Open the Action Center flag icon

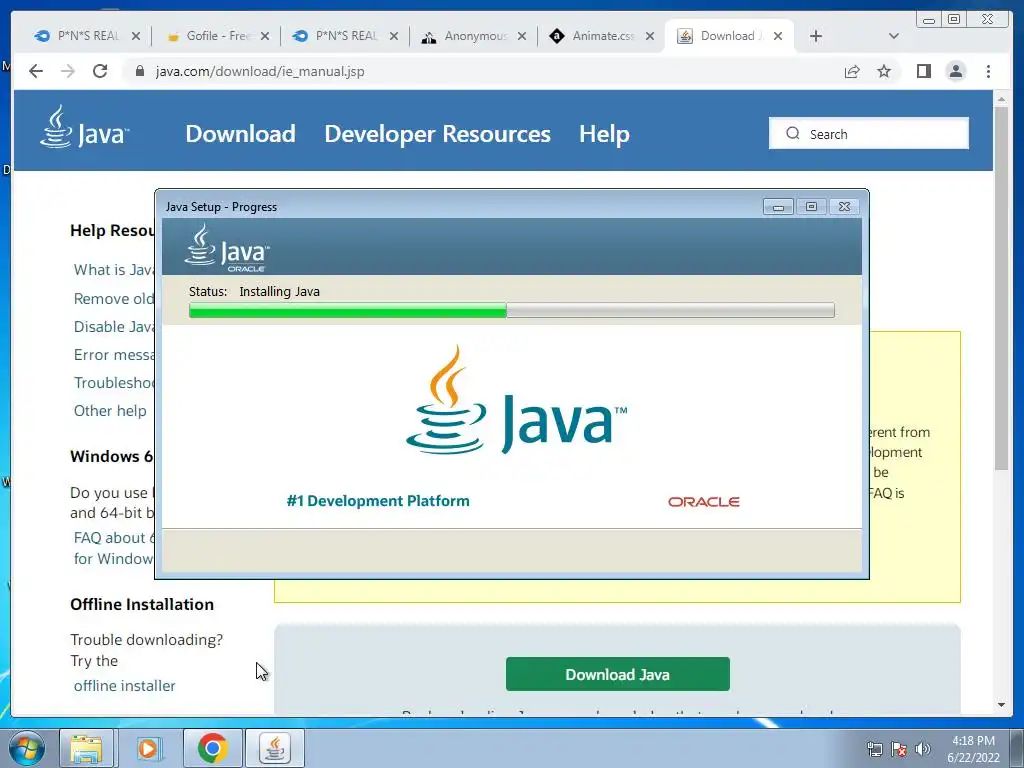pos(899,749)
